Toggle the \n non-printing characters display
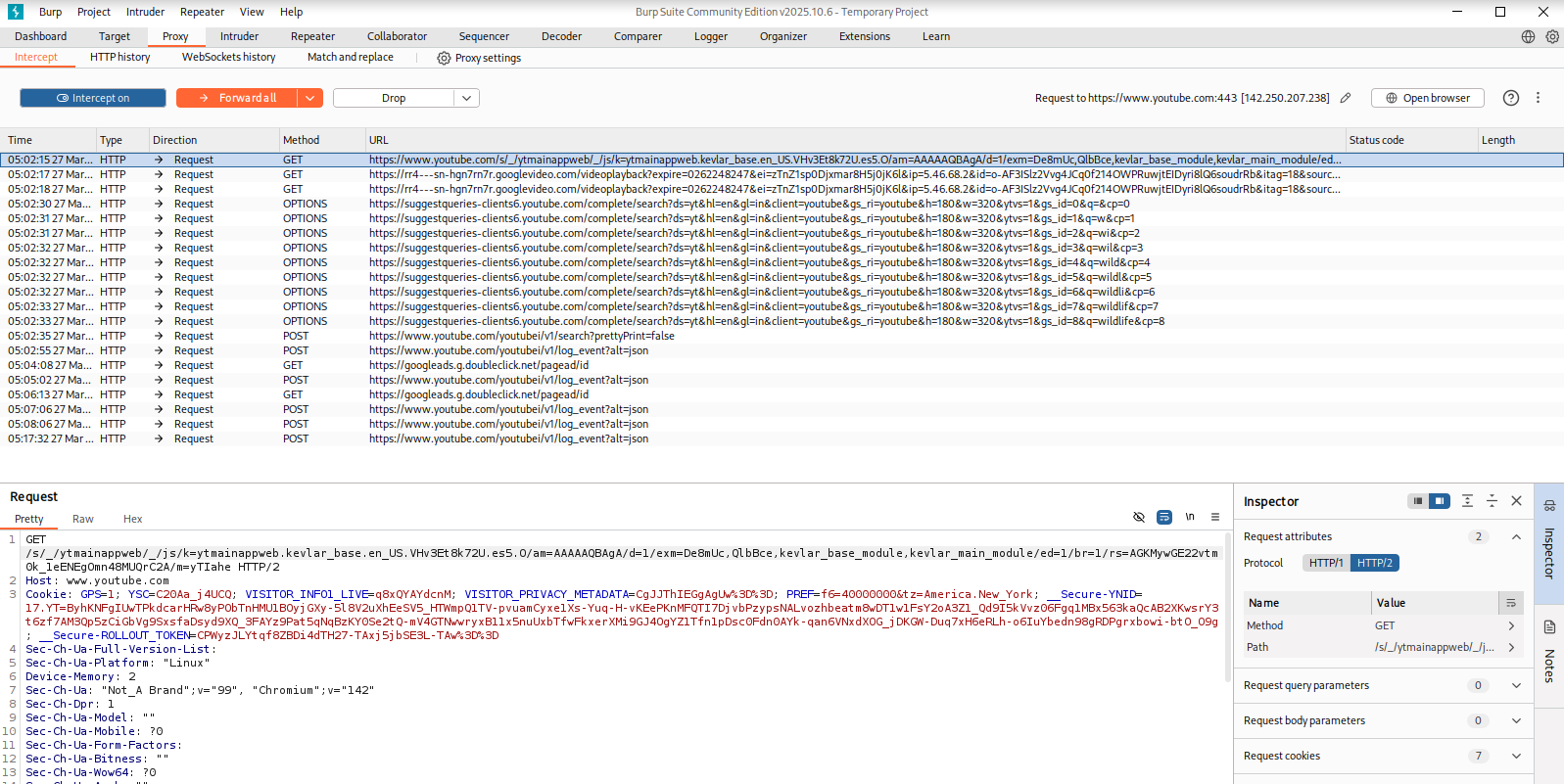 tap(1190, 517)
